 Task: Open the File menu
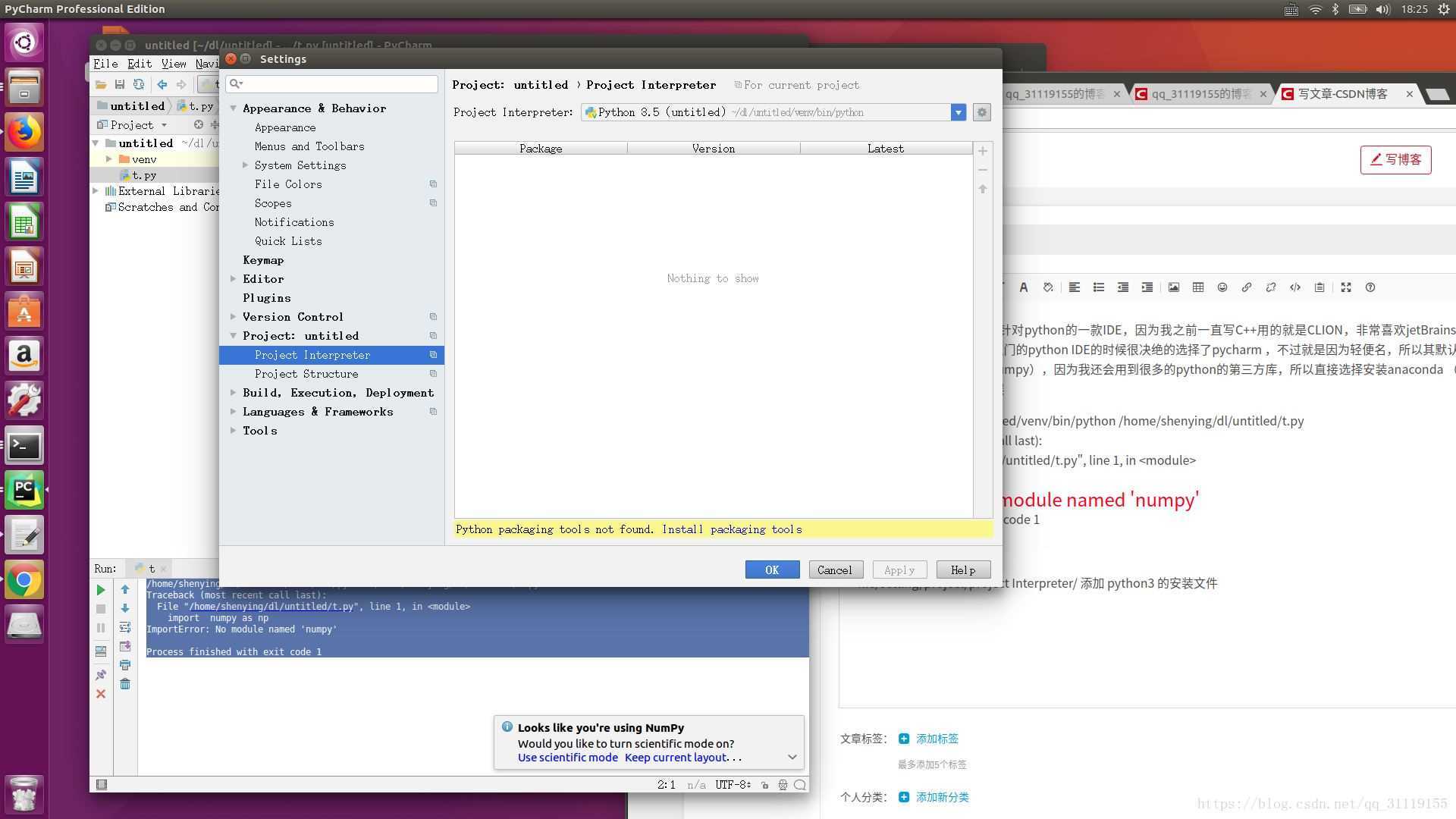point(105,64)
